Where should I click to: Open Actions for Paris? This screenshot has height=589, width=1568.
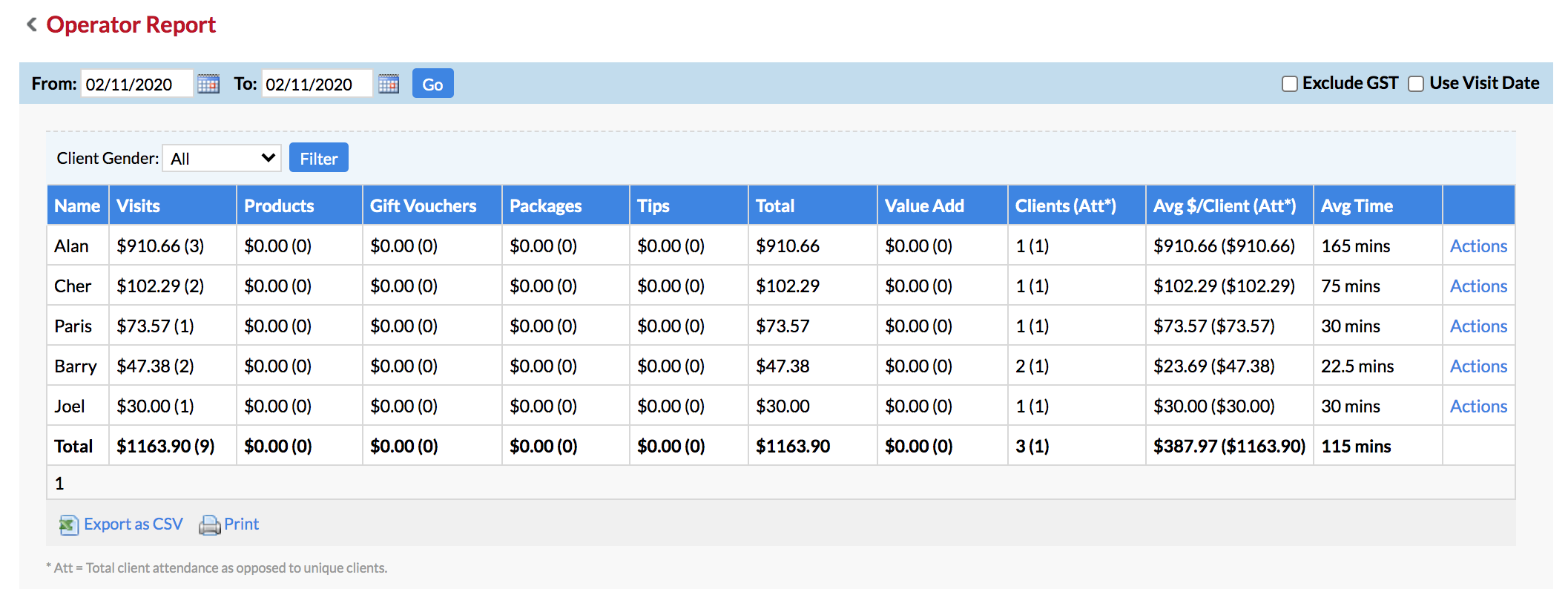(x=1478, y=326)
